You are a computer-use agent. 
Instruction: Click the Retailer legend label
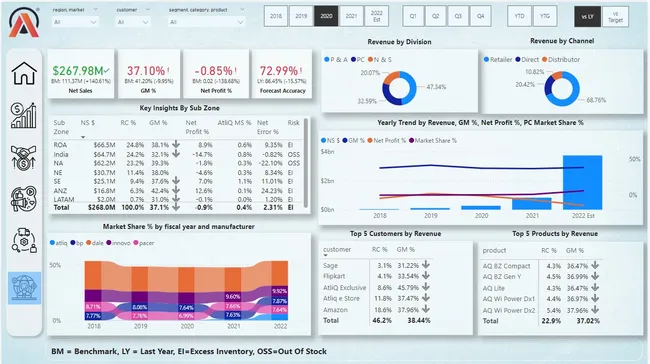click(501, 60)
